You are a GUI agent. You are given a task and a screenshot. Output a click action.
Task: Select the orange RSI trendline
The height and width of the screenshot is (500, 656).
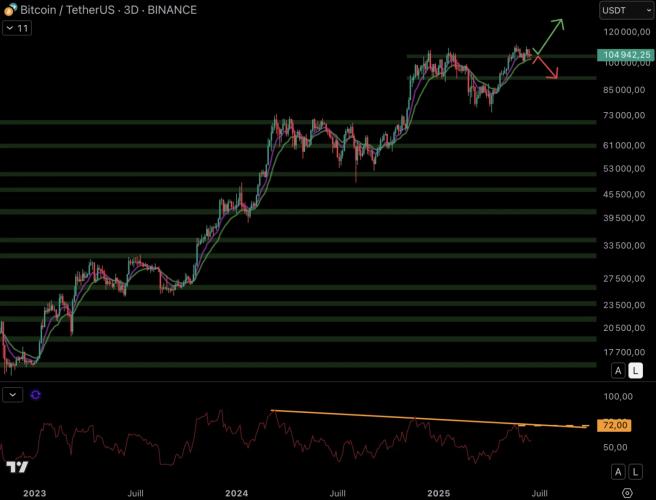(x=430, y=419)
